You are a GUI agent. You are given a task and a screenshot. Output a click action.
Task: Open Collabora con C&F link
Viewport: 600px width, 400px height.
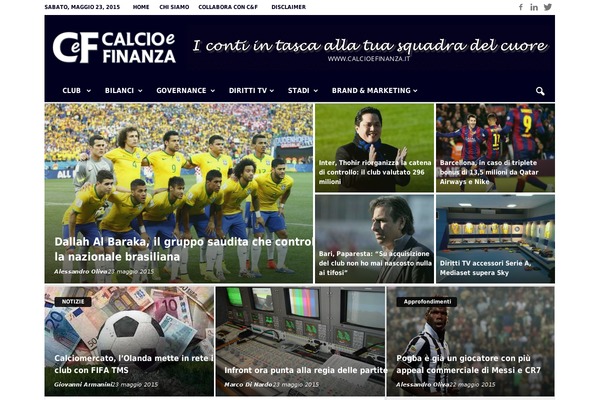click(228, 7)
